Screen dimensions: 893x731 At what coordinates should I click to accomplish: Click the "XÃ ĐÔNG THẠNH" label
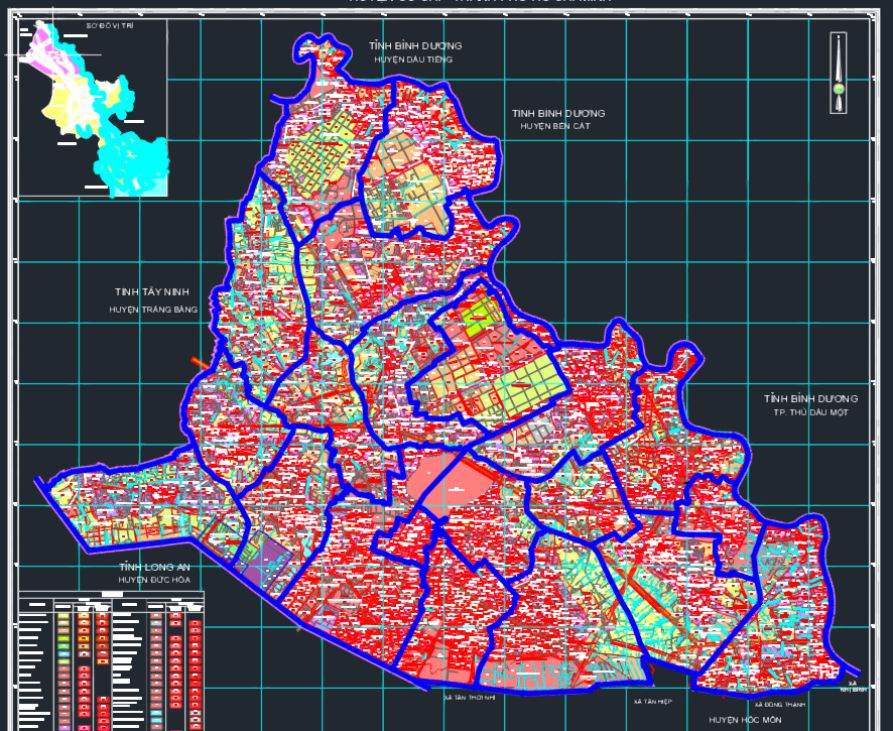pos(779,705)
